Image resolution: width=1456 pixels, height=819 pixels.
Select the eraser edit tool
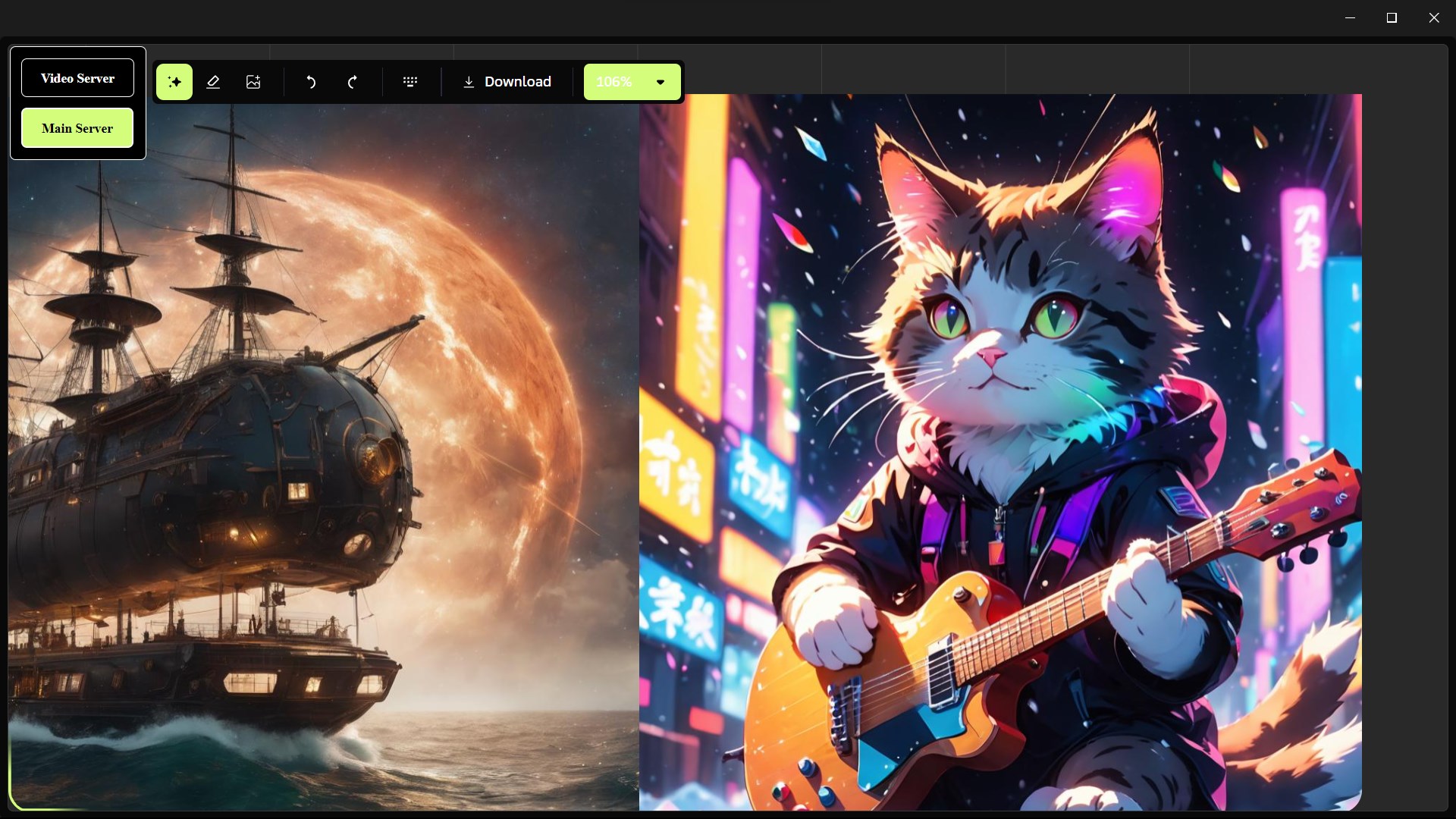213,82
